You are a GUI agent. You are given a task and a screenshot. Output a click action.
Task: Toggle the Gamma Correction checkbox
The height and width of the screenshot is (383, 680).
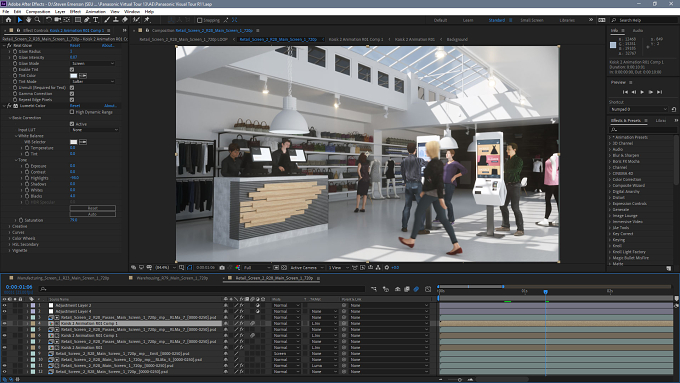tap(72, 94)
